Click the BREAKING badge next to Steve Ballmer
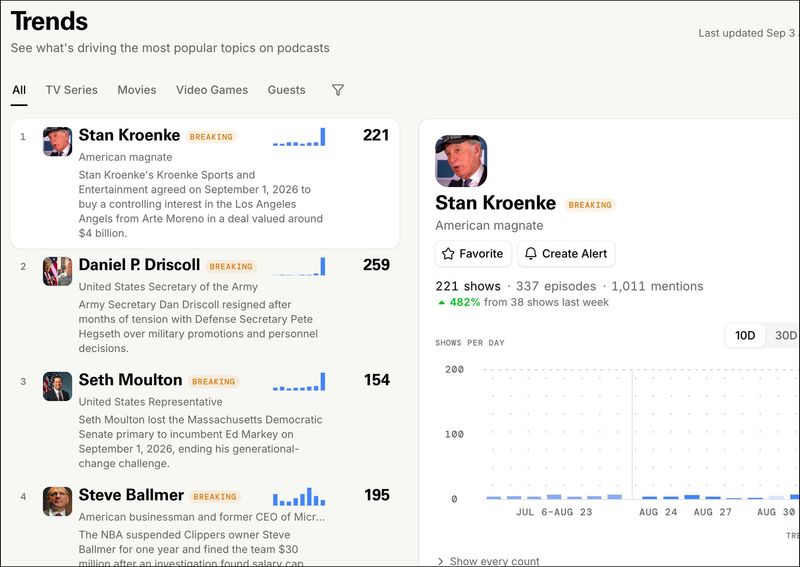 point(215,497)
